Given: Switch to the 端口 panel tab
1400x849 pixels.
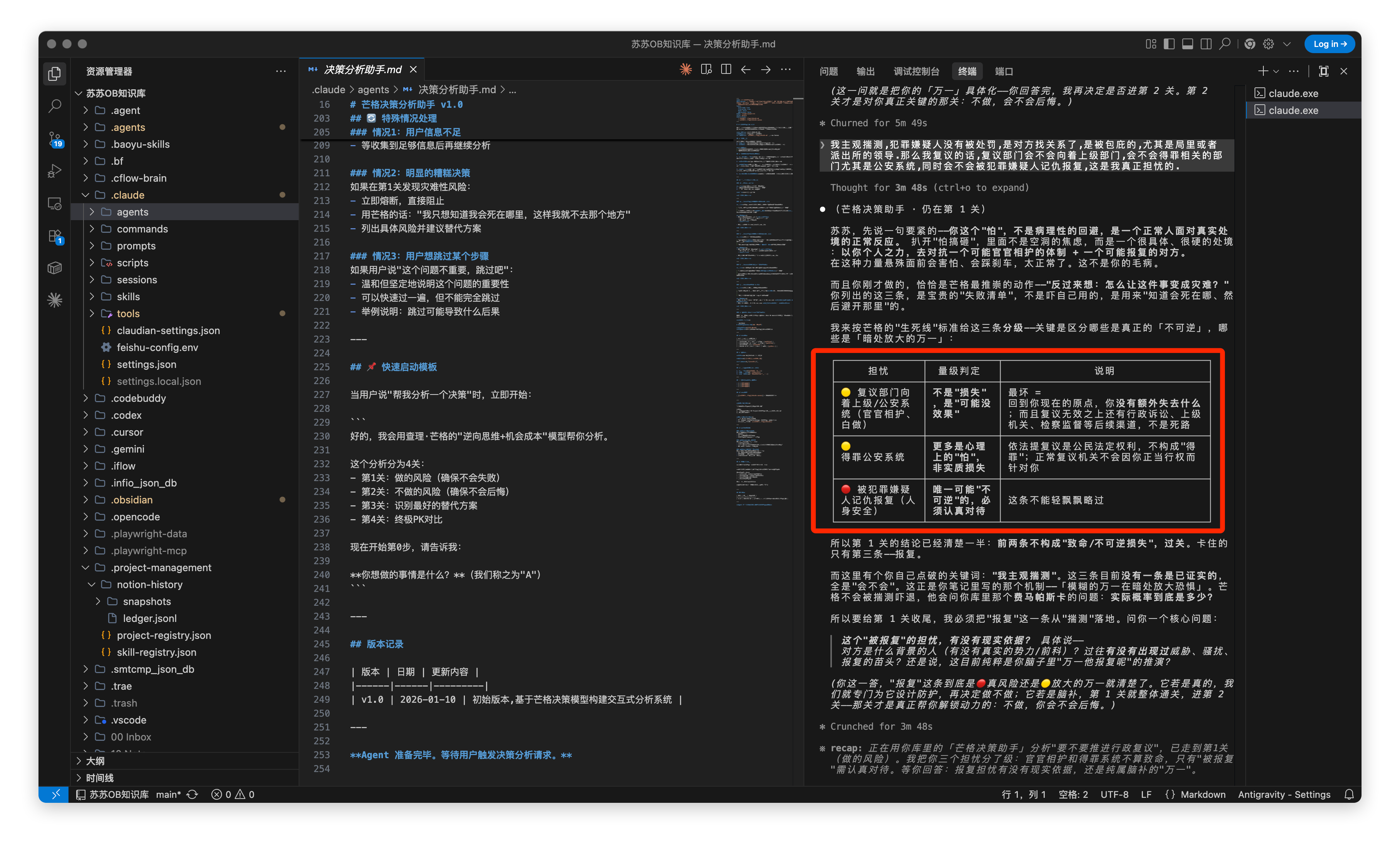Looking at the screenshot, I should pyautogui.click(x=1004, y=71).
